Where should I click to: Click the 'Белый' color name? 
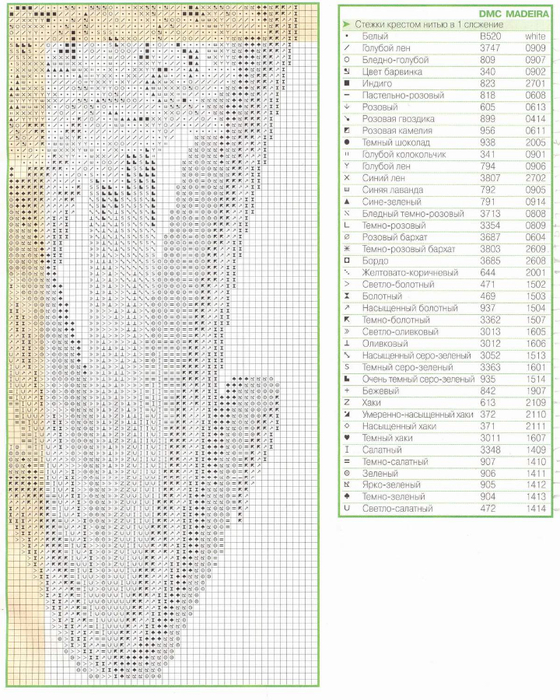pyautogui.click(x=375, y=36)
